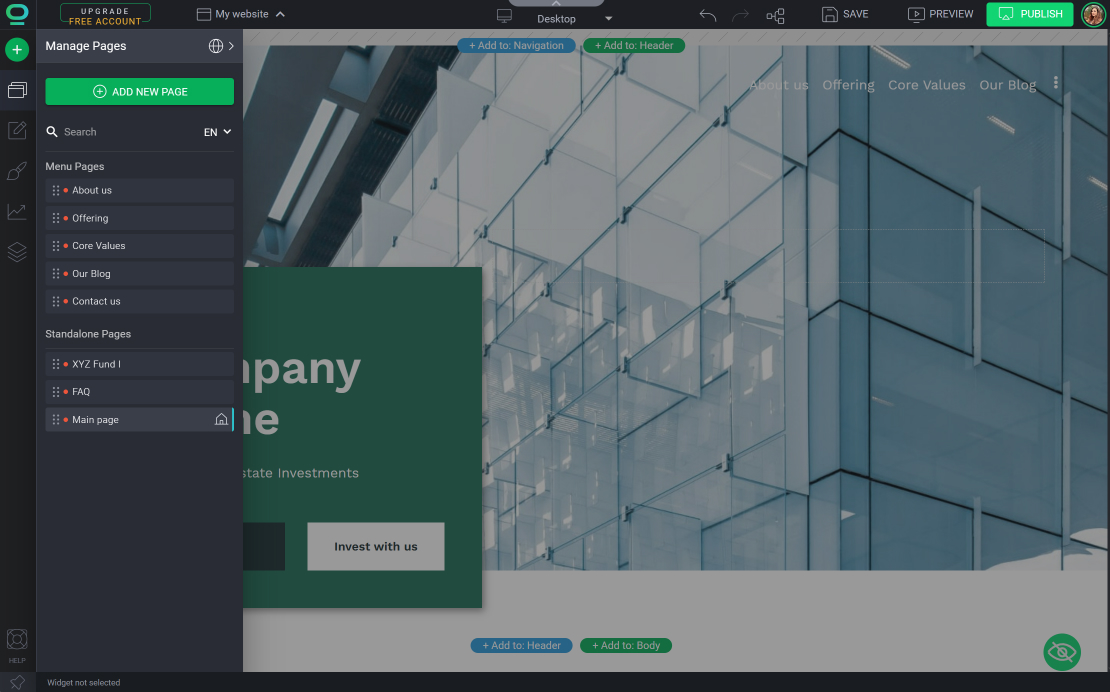Click About us in website navigation

pyautogui.click(x=779, y=85)
